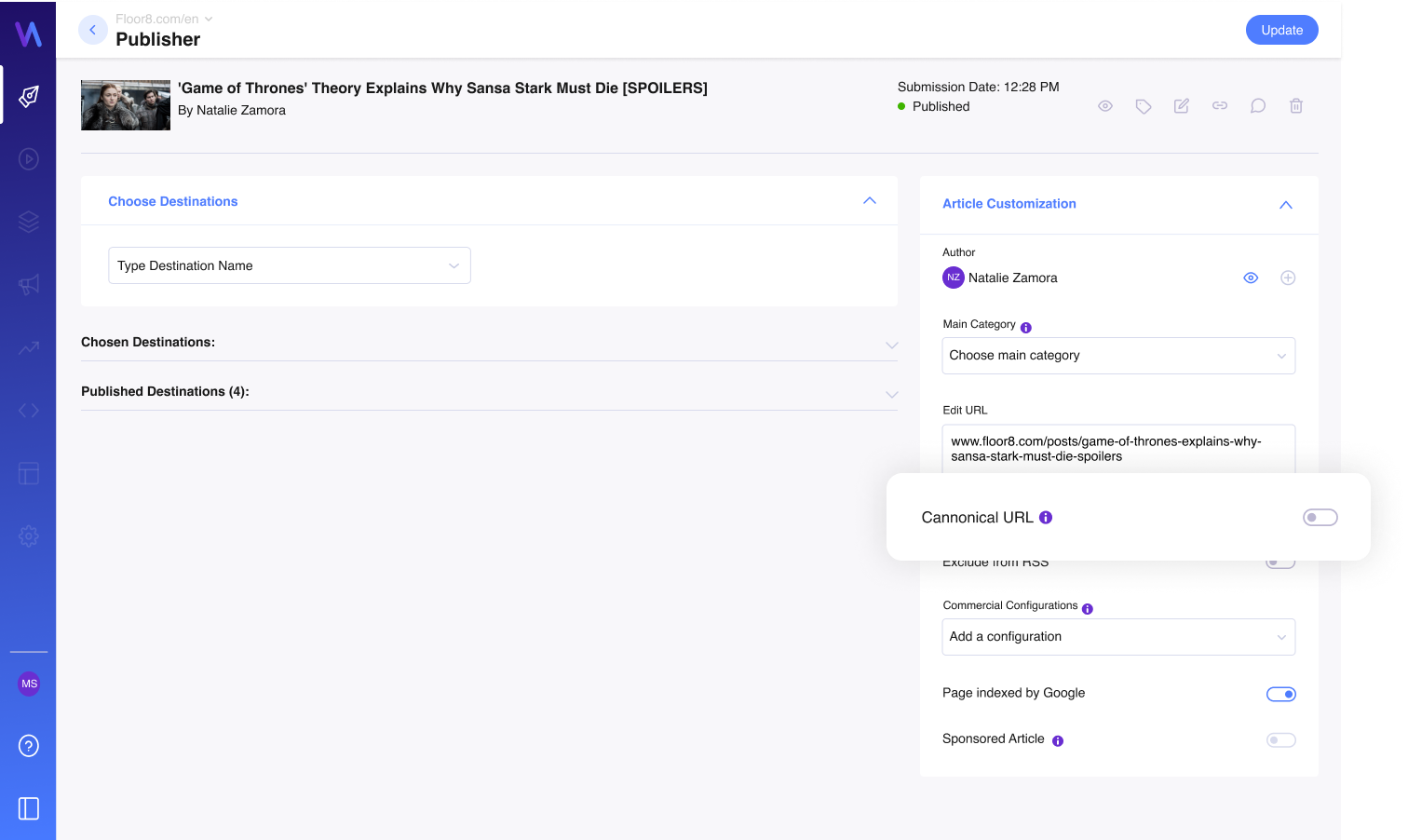Click the edit pencil icon
Screen dimensions: 1408x840
point(1182,106)
